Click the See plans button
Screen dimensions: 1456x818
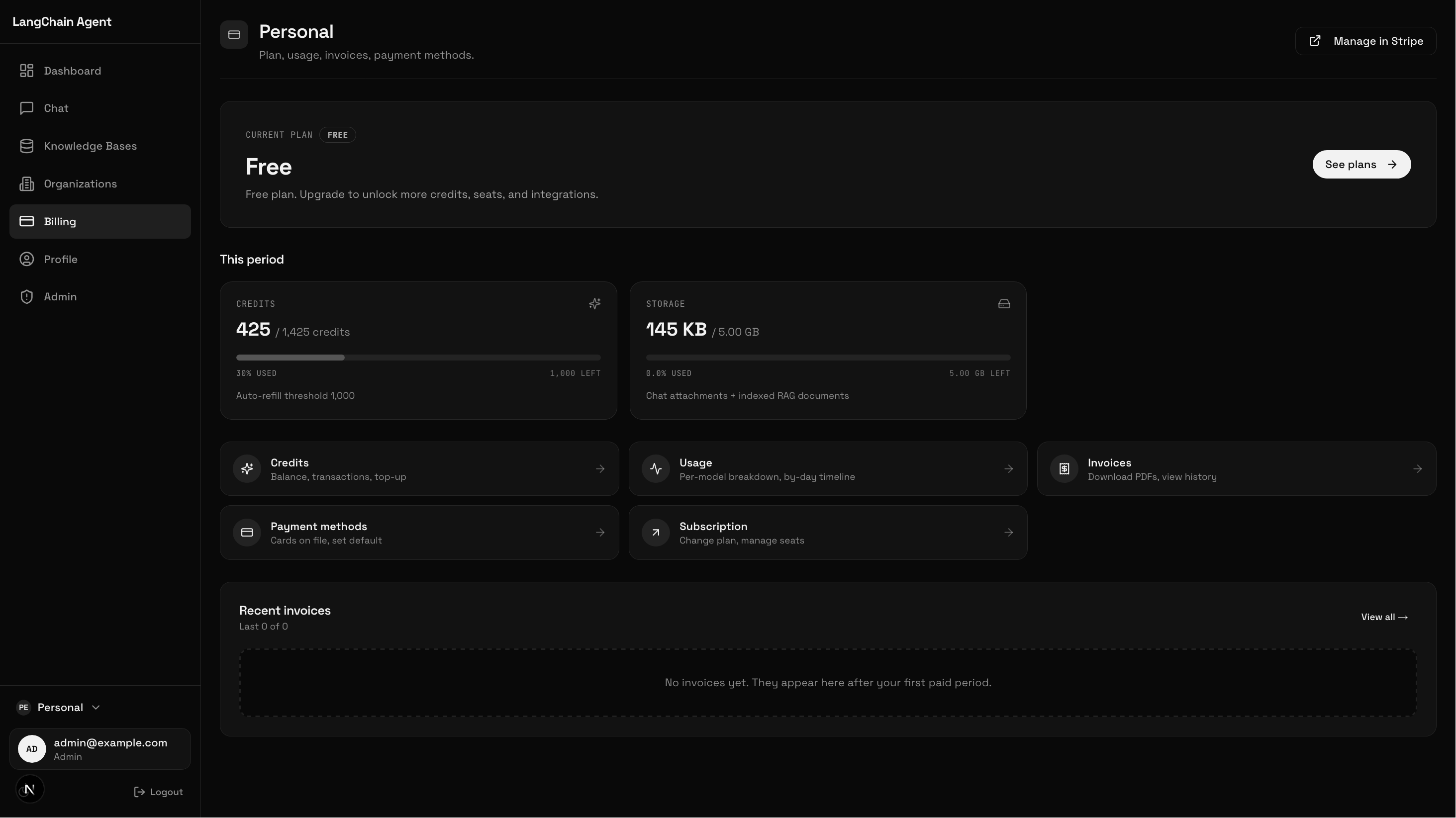coord(1361,165)
